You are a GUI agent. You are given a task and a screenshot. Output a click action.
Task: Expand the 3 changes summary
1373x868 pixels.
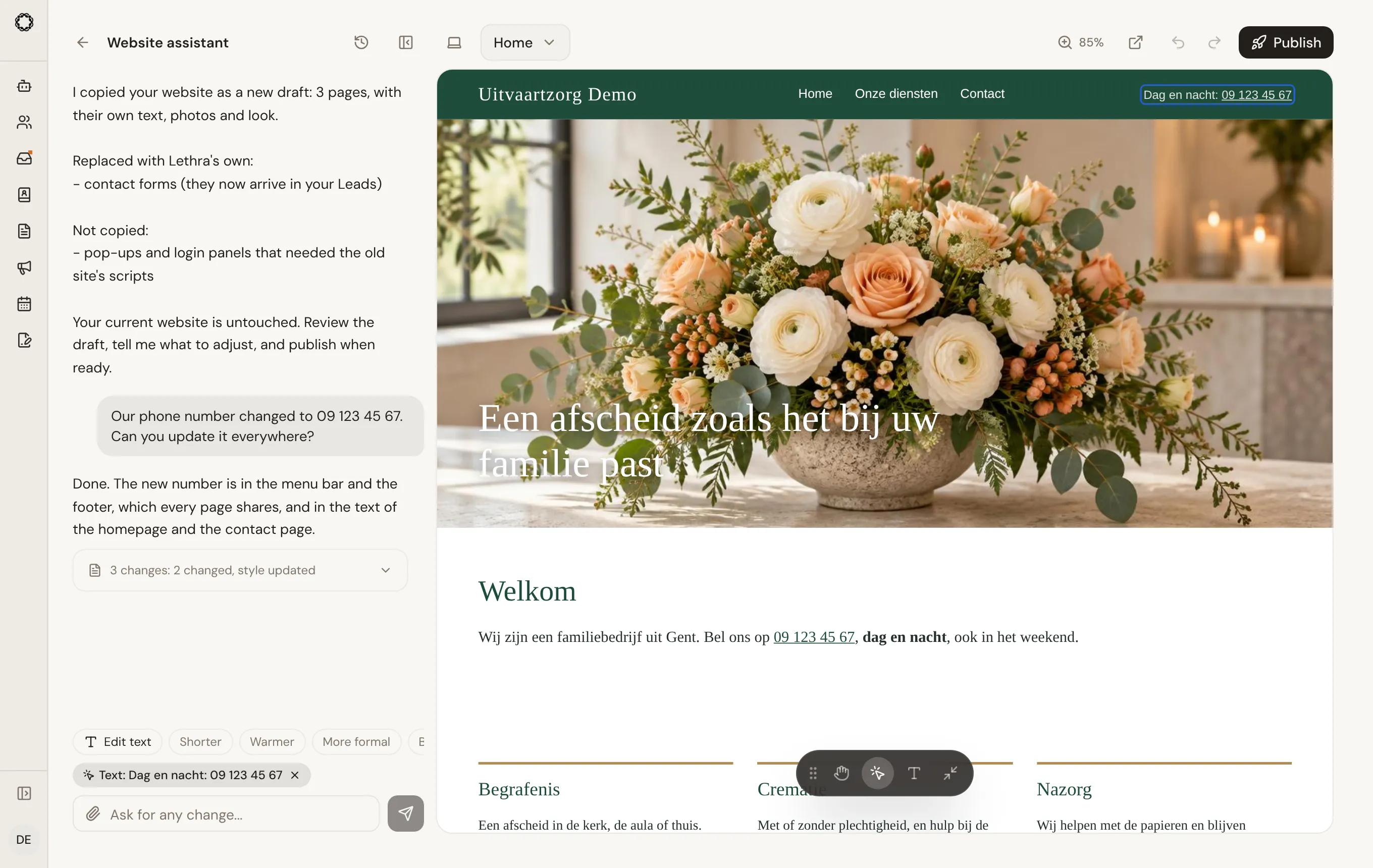240,570
